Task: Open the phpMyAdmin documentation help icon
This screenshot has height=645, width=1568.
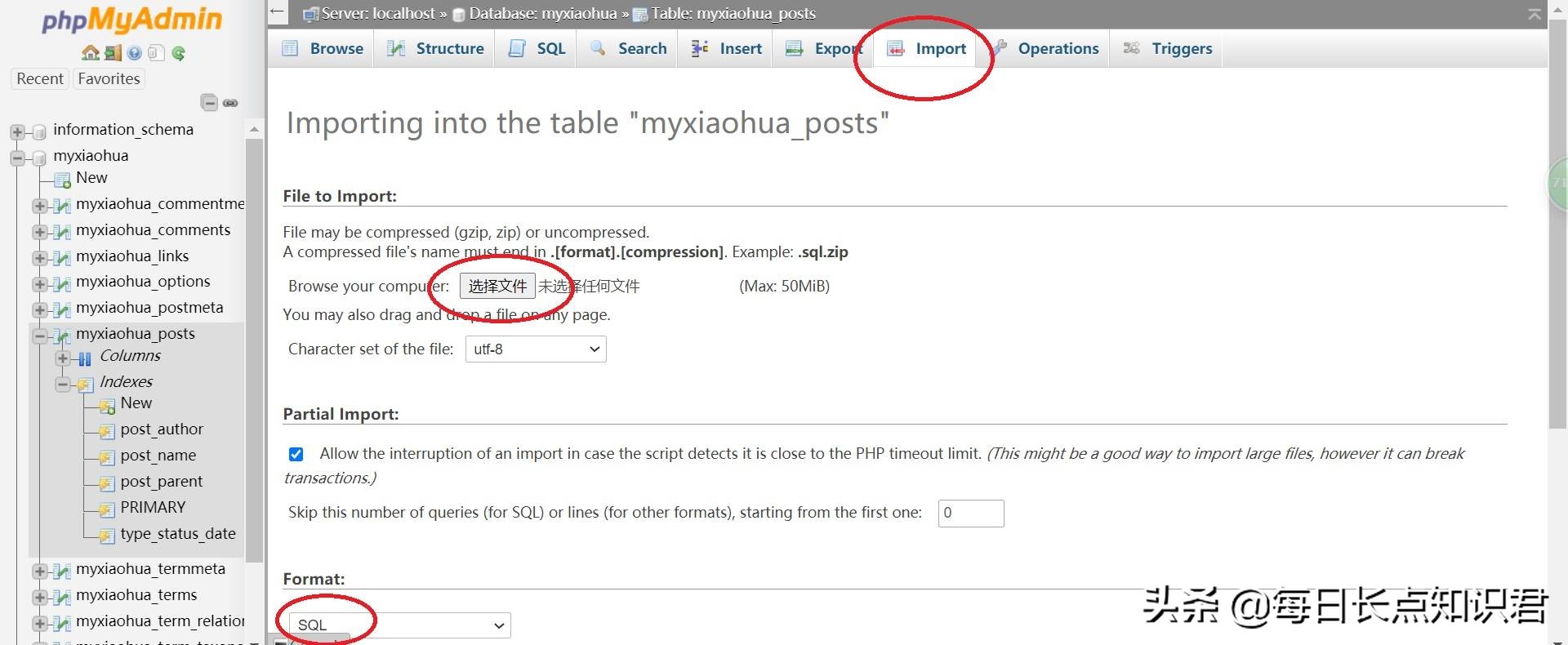Action: click(135, 53)
